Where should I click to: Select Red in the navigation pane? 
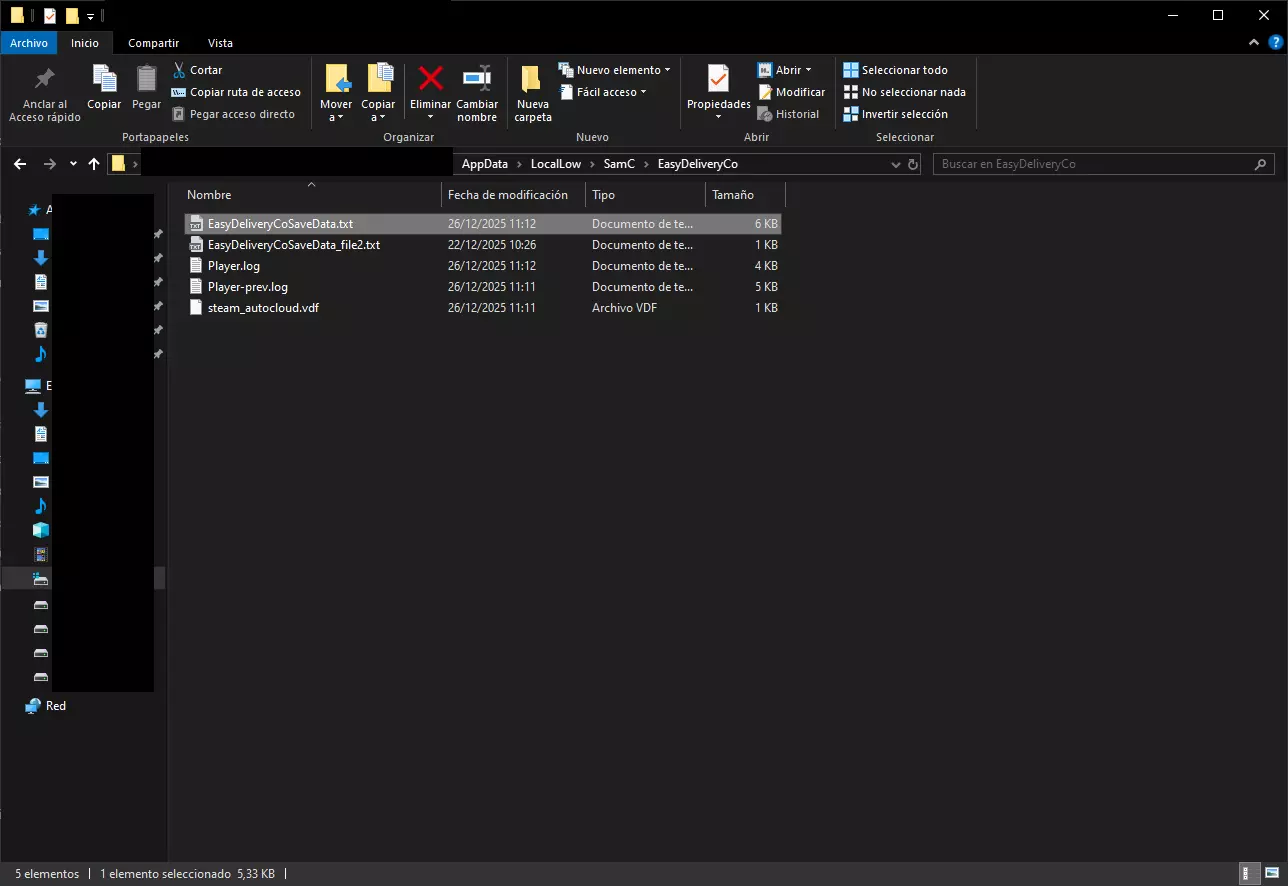pos(56,706)
